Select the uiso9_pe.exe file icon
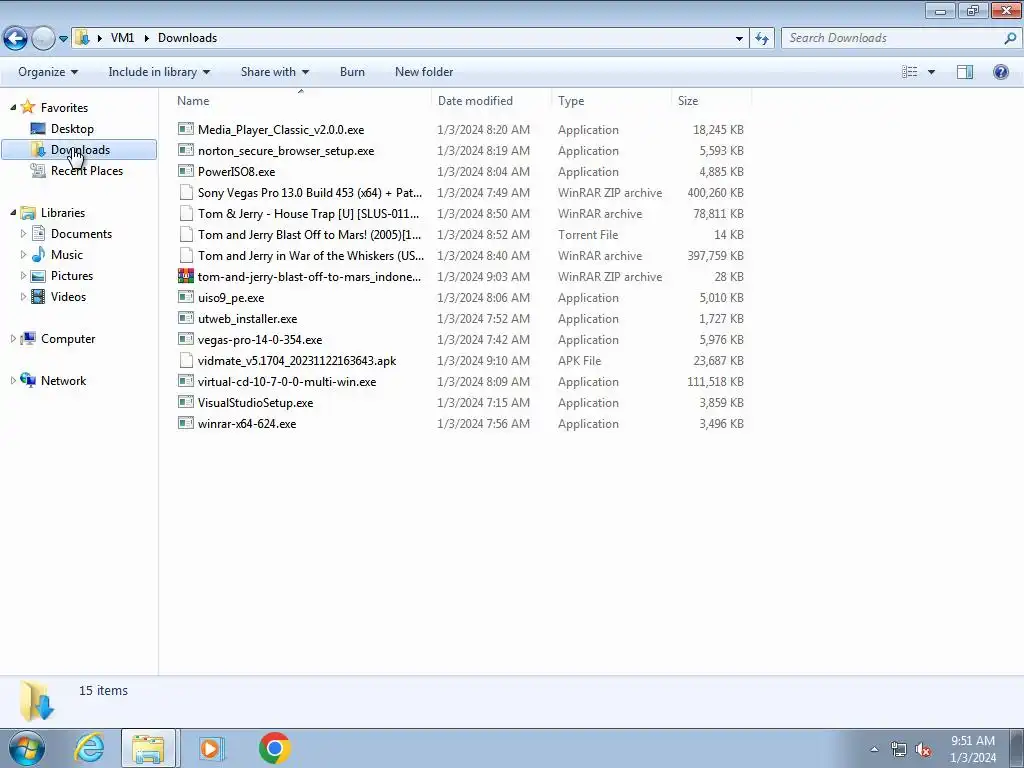 [186, 297]
